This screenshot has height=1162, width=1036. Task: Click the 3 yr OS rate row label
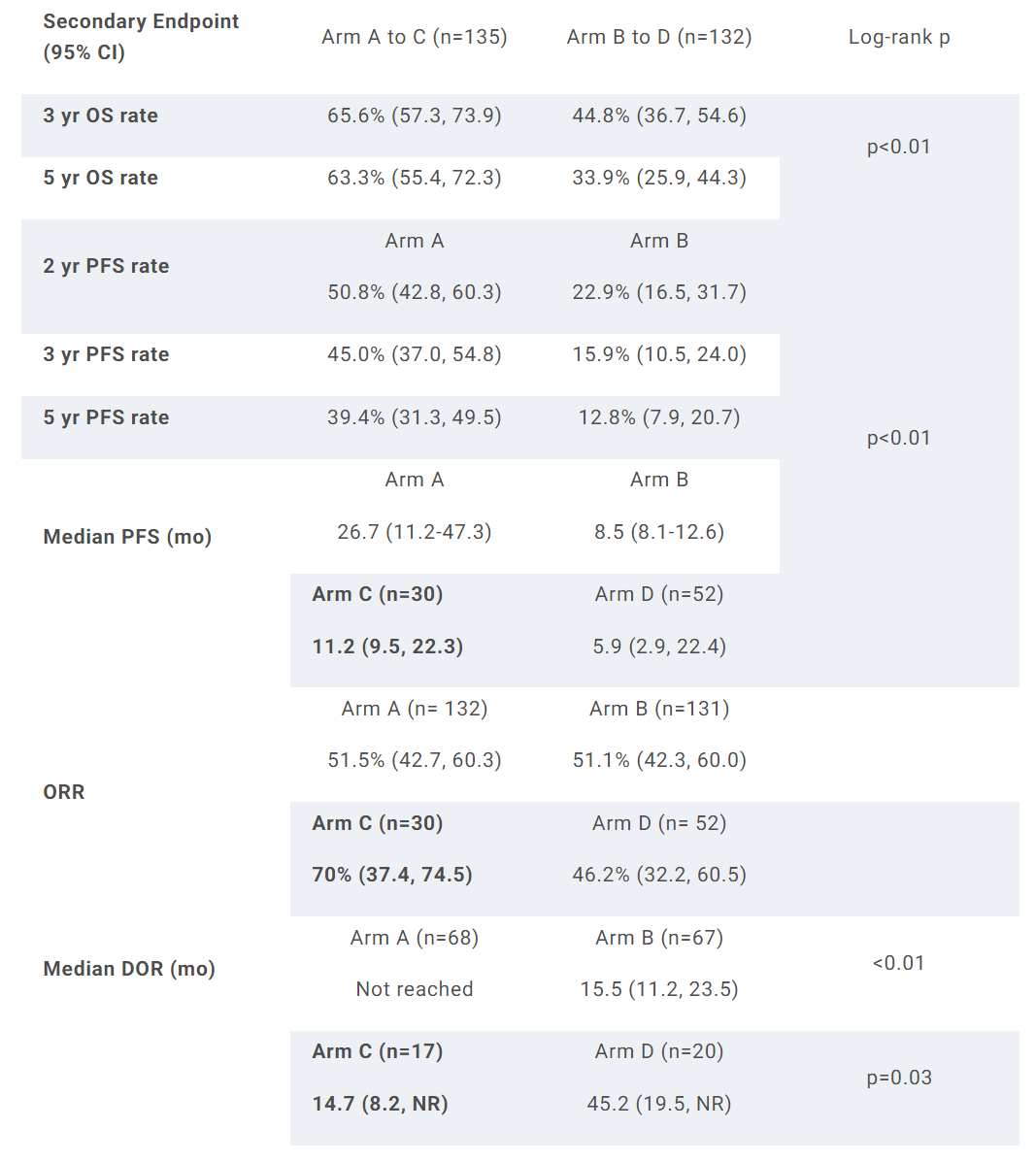[x=101, y=116]
